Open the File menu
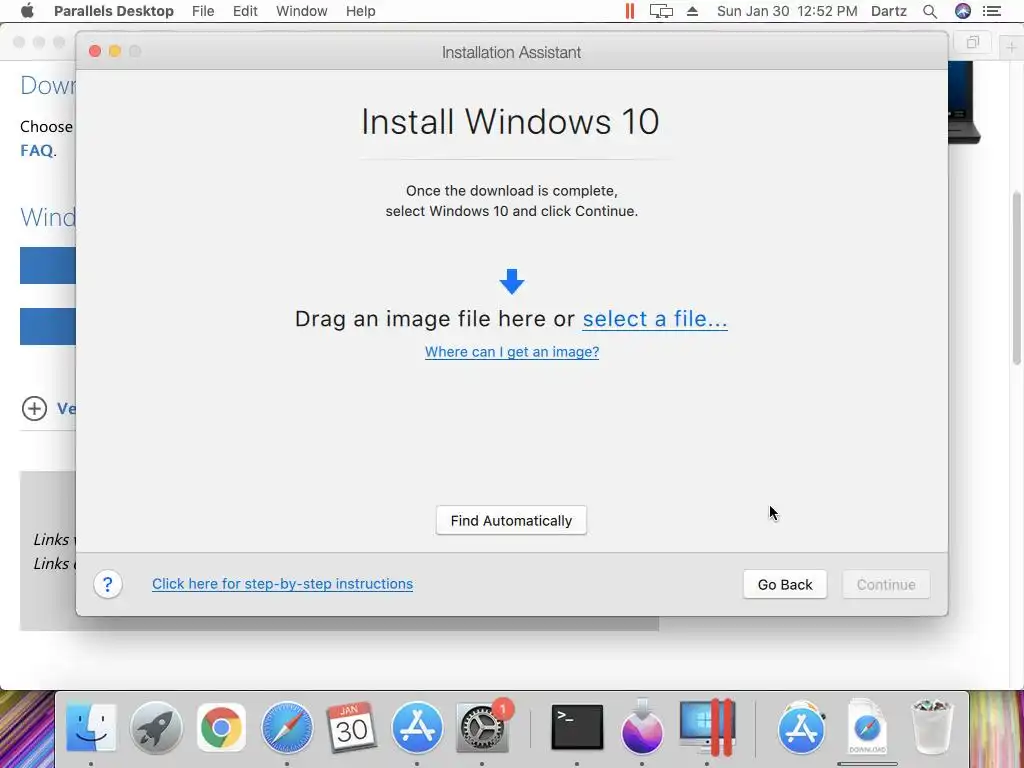The image size is (1024, 768). coord(203,11)
